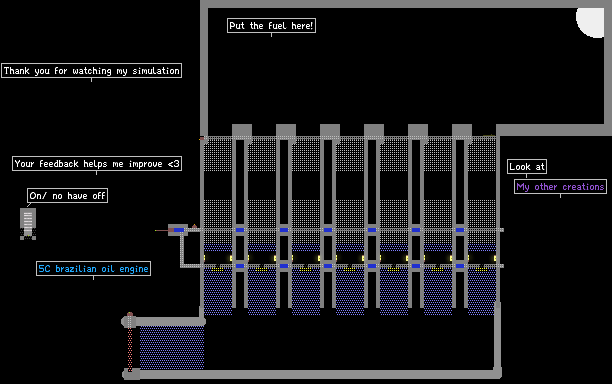Click the white sun circle in corner

590,23
